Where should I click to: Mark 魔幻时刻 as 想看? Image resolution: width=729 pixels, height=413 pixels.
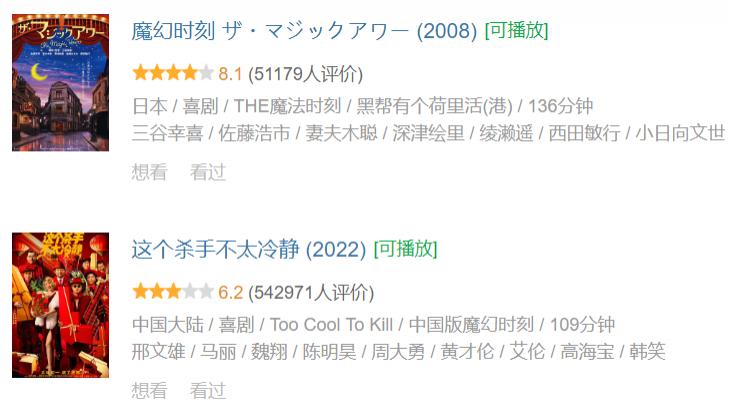[149, 172]
